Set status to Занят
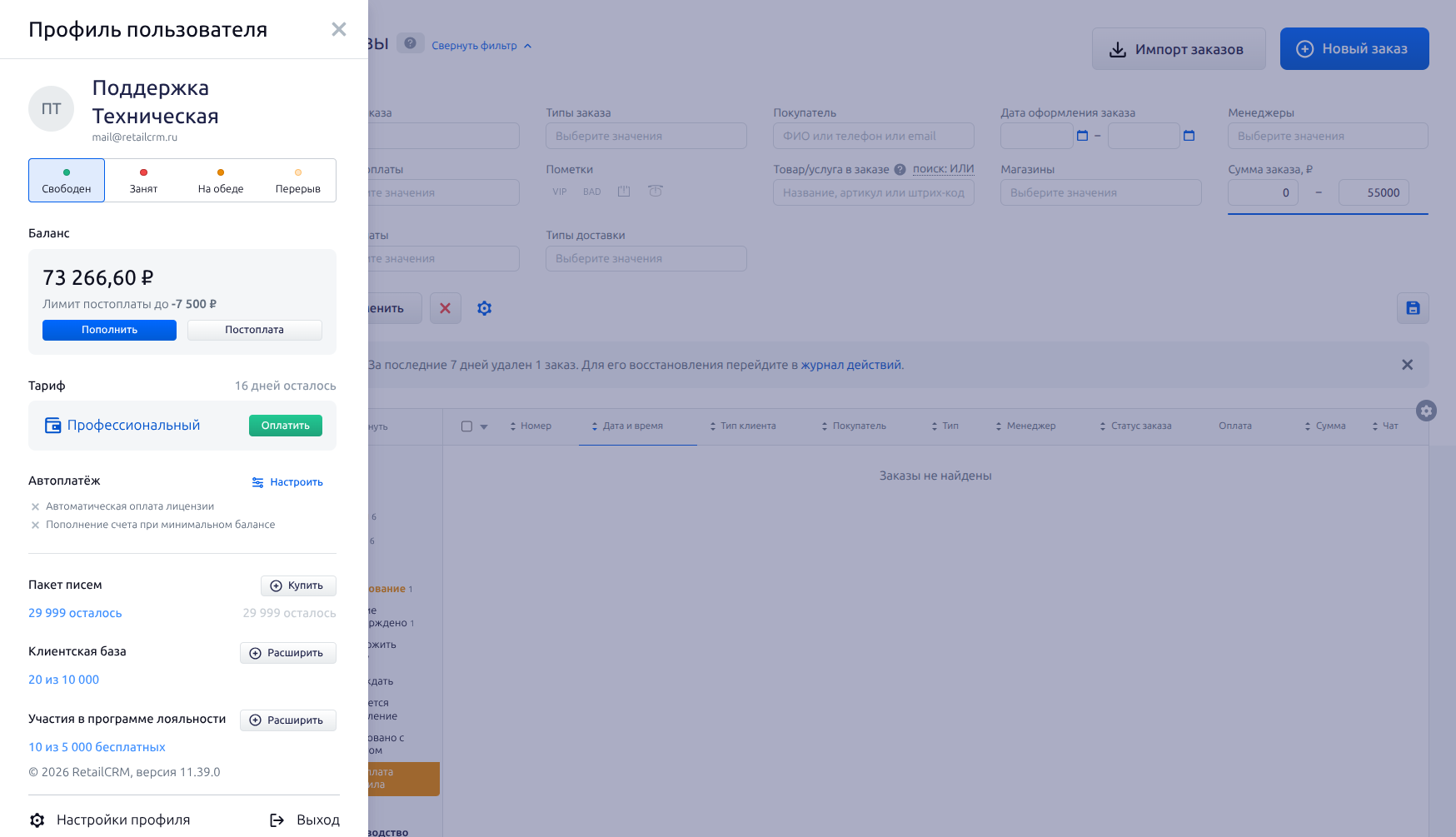1456x837 pixels. click(143, 181)
